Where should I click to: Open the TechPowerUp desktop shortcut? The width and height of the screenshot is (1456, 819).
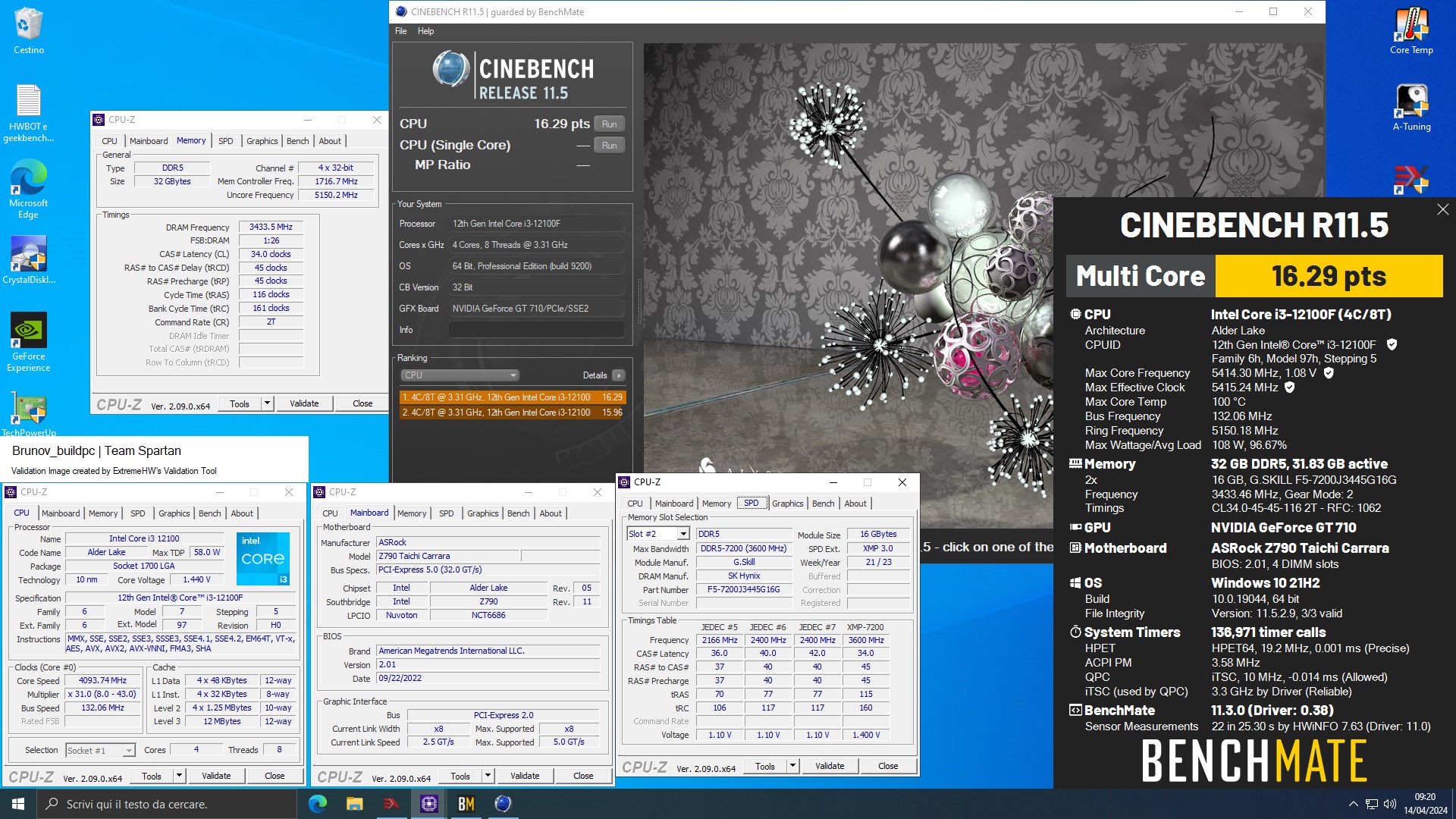click(28, 414)
